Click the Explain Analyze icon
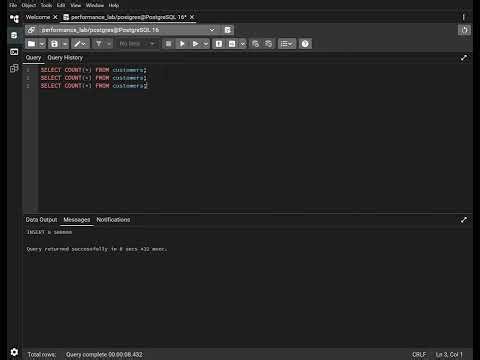Screen dimensions: 480x360 [232, 44]
